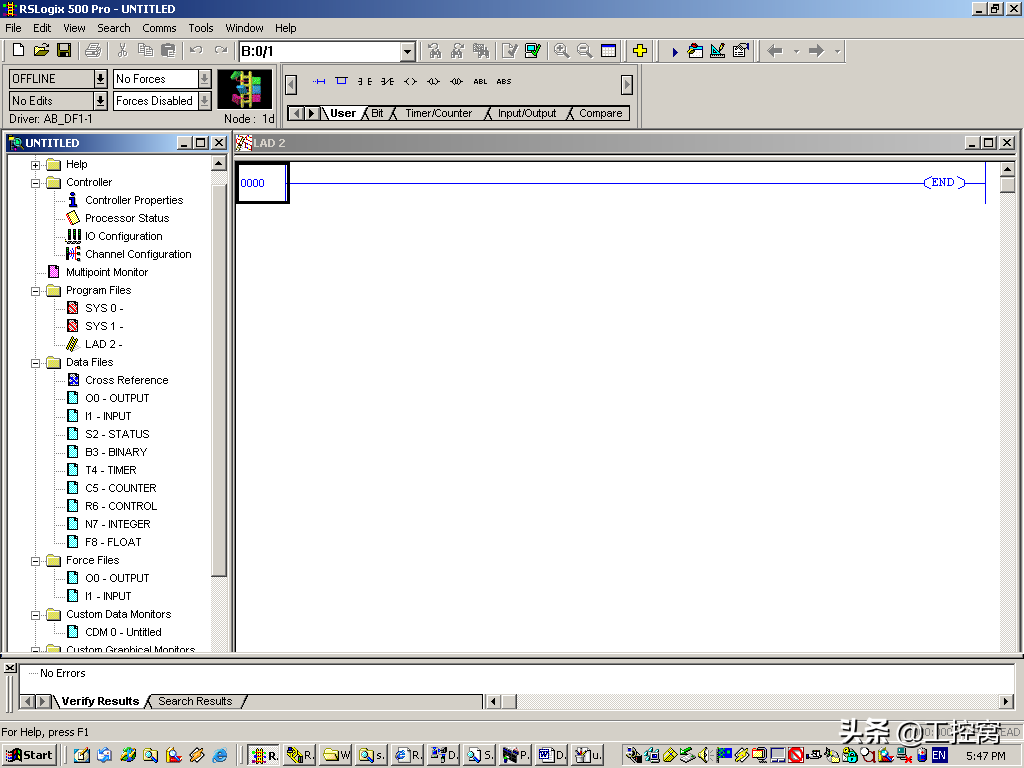Open the T4 - TIMER data file
Viewport: 1024px width, 768px height.
pyautogui.click(x=110, y=470)
